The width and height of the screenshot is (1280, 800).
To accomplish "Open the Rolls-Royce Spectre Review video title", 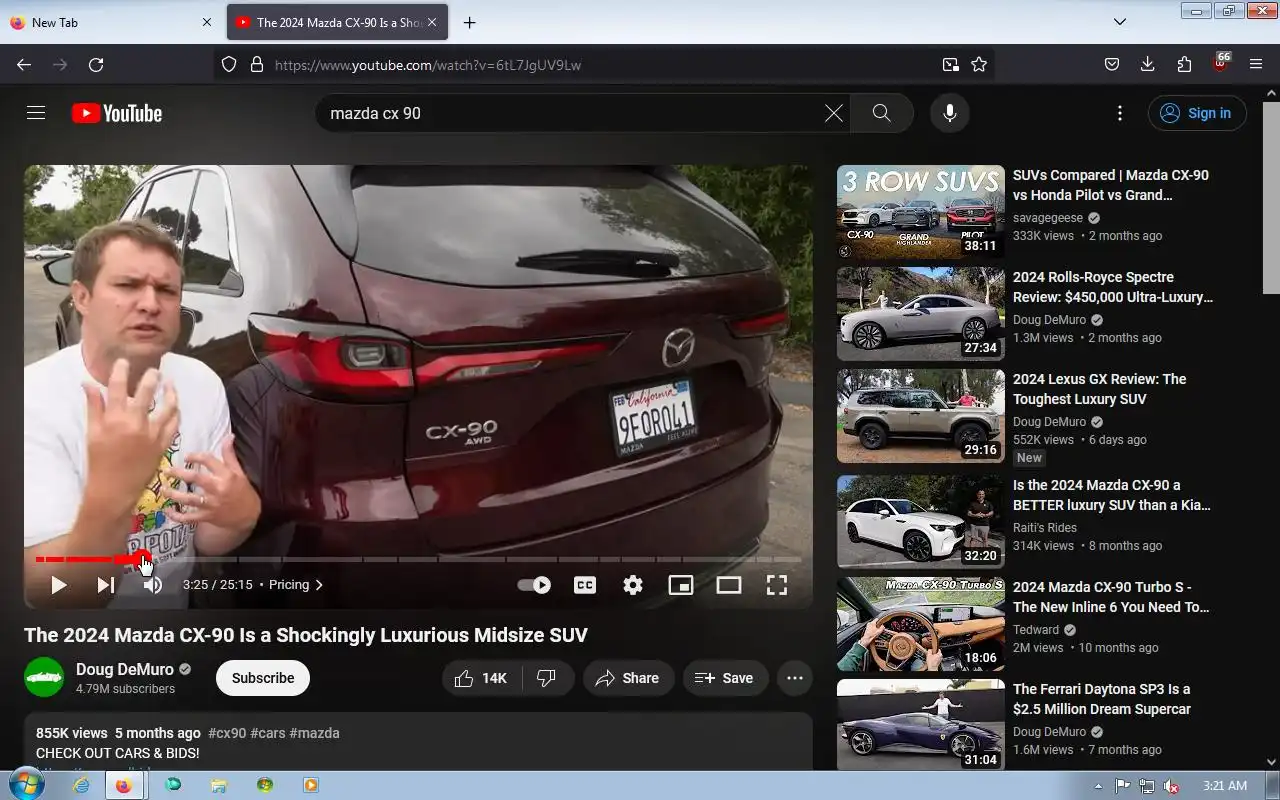I will pos(1113,287).
